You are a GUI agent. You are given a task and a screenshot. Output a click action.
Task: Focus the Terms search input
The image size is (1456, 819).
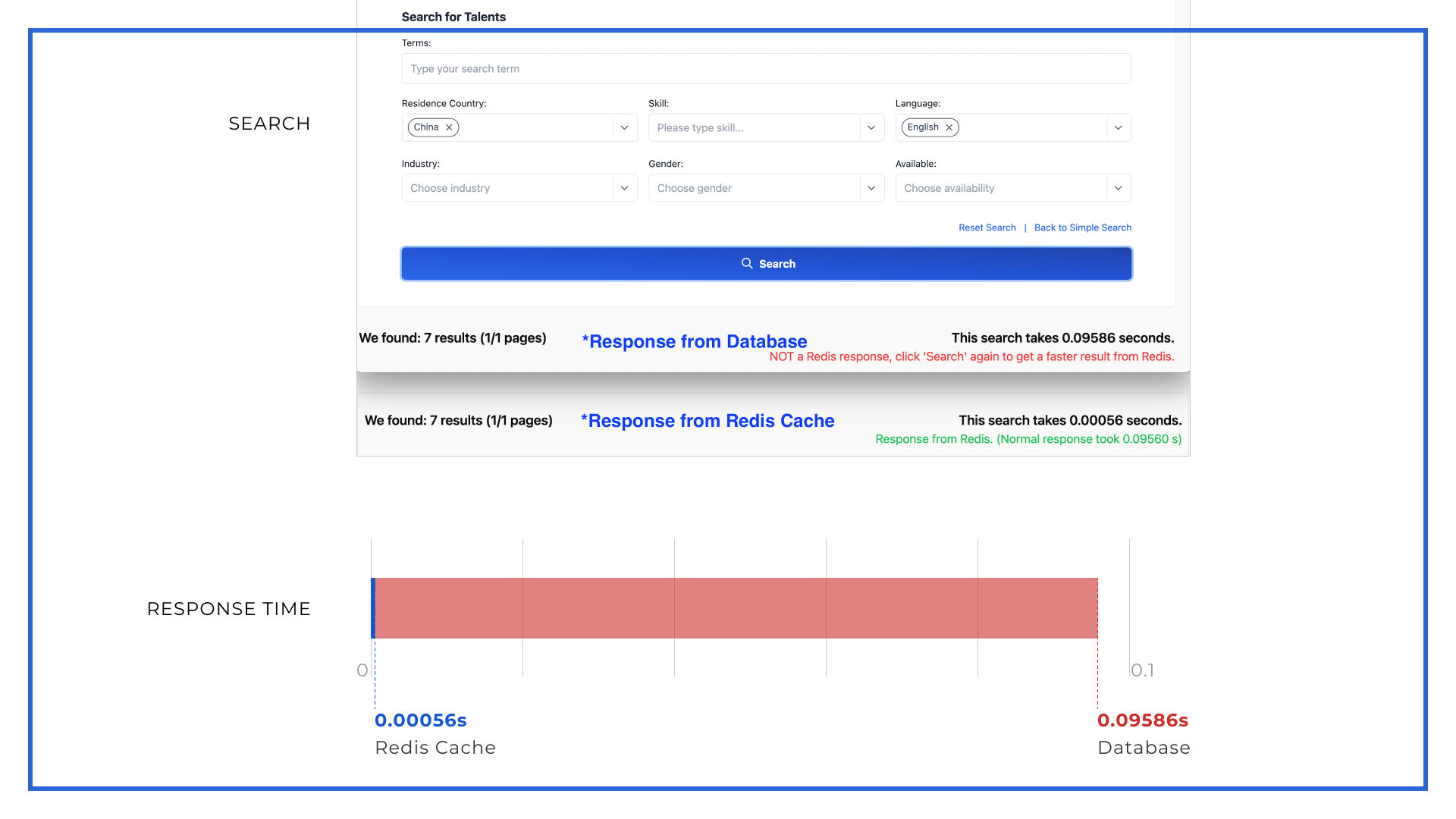766,69
